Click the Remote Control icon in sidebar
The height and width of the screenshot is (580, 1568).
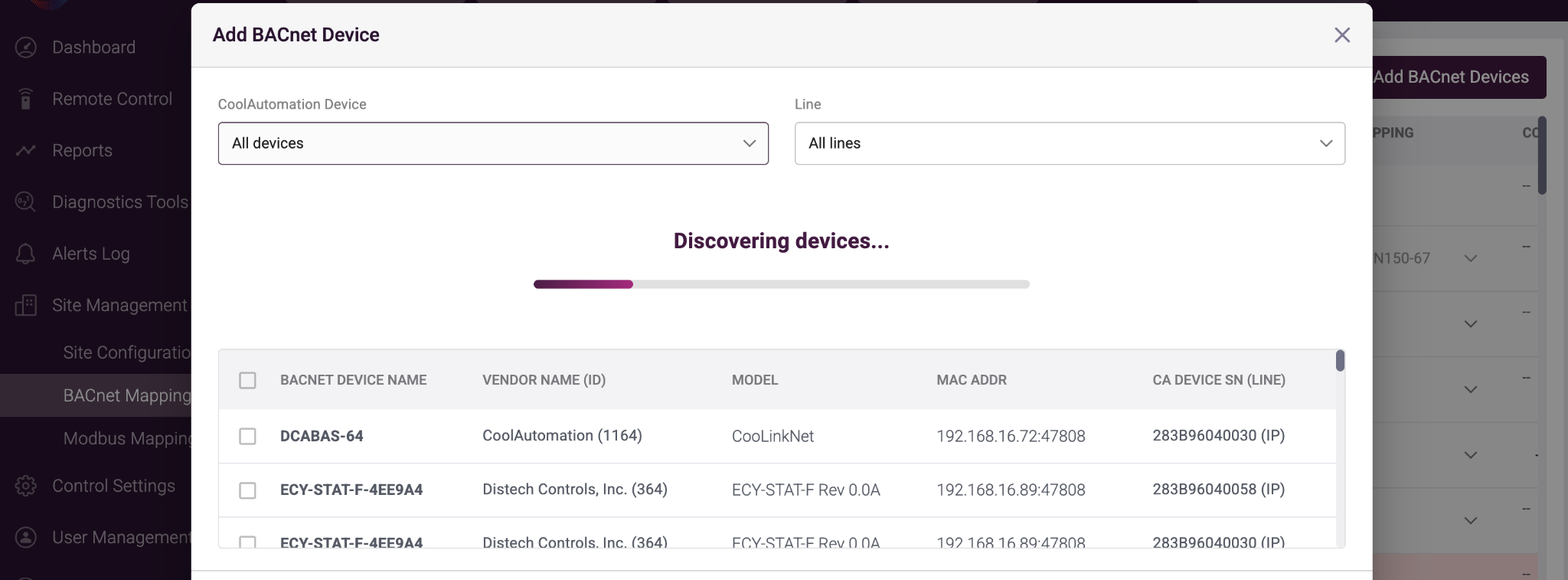(x=26, y=99)
